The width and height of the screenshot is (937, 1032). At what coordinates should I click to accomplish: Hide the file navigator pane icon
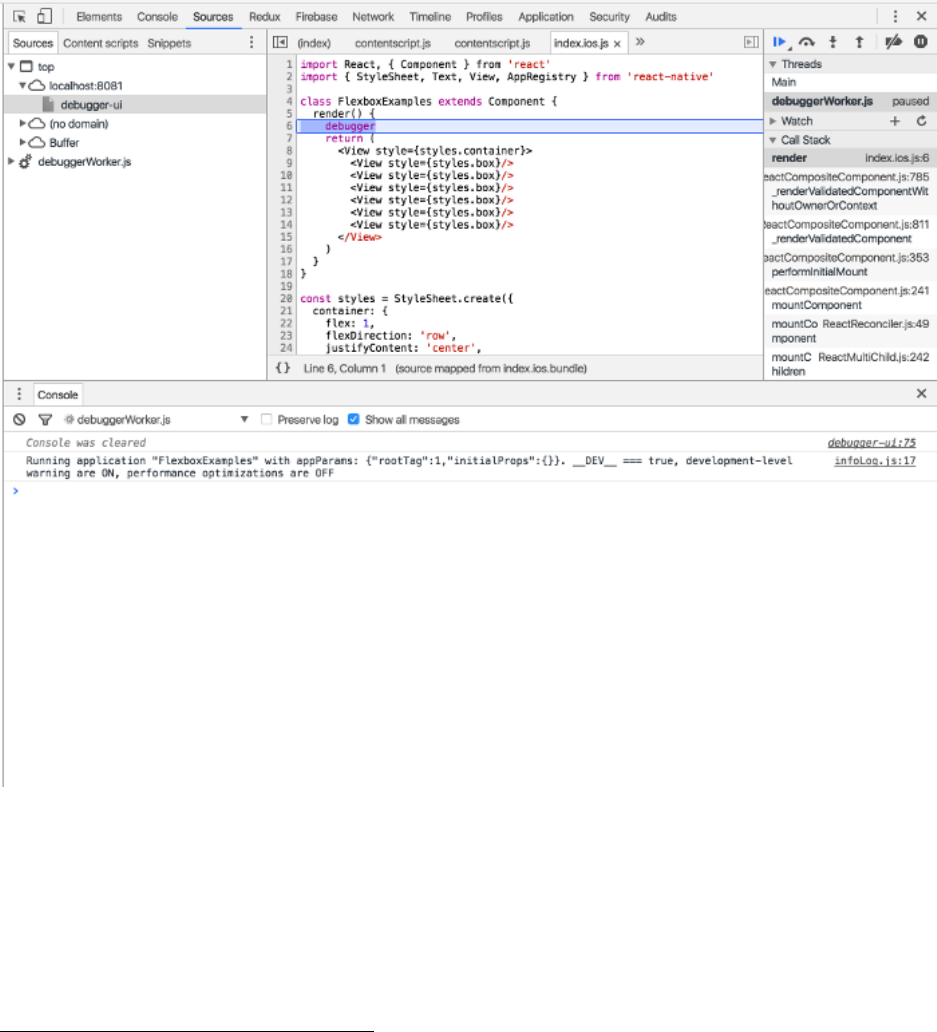[280, 43]
